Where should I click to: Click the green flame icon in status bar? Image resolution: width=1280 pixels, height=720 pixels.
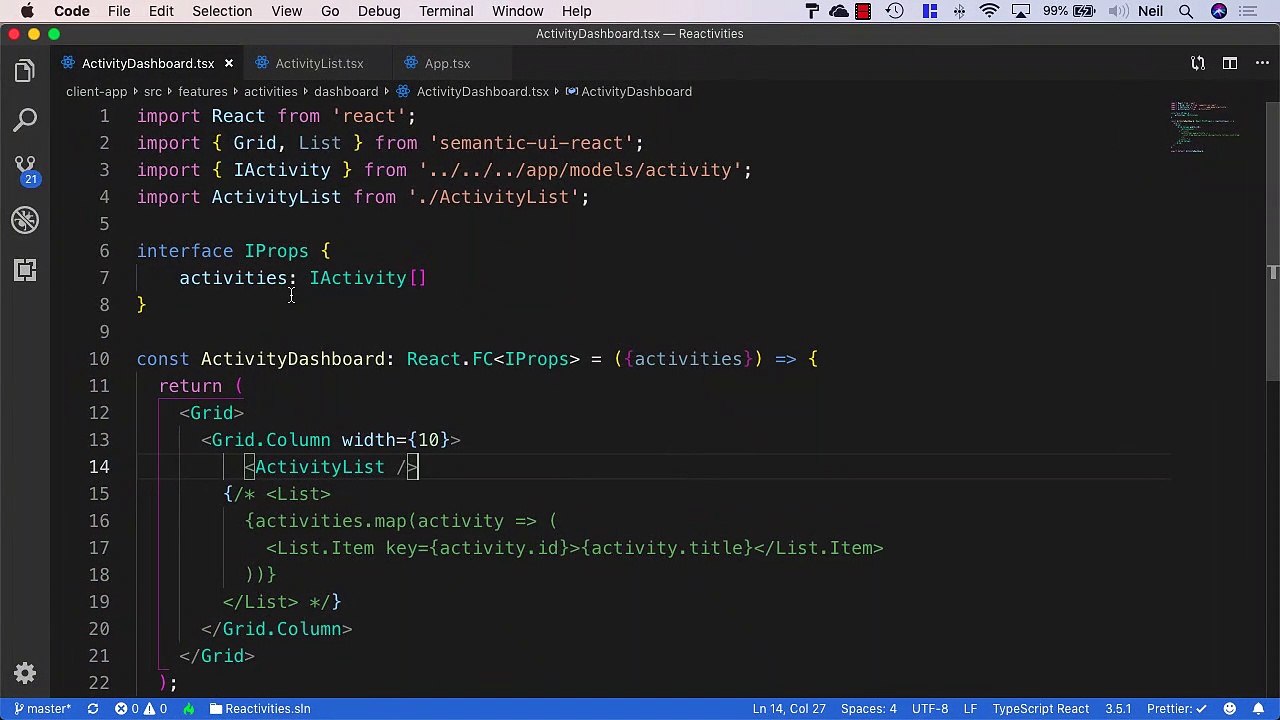point(188,709)
